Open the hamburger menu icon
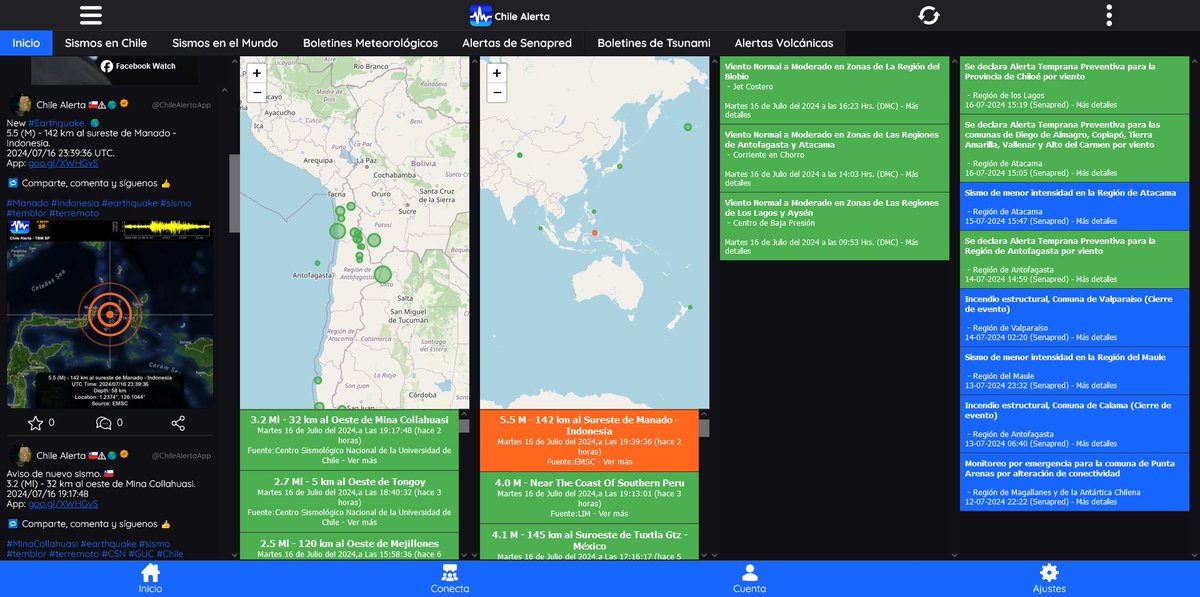Screen dimensions: 1200x597 91,15
